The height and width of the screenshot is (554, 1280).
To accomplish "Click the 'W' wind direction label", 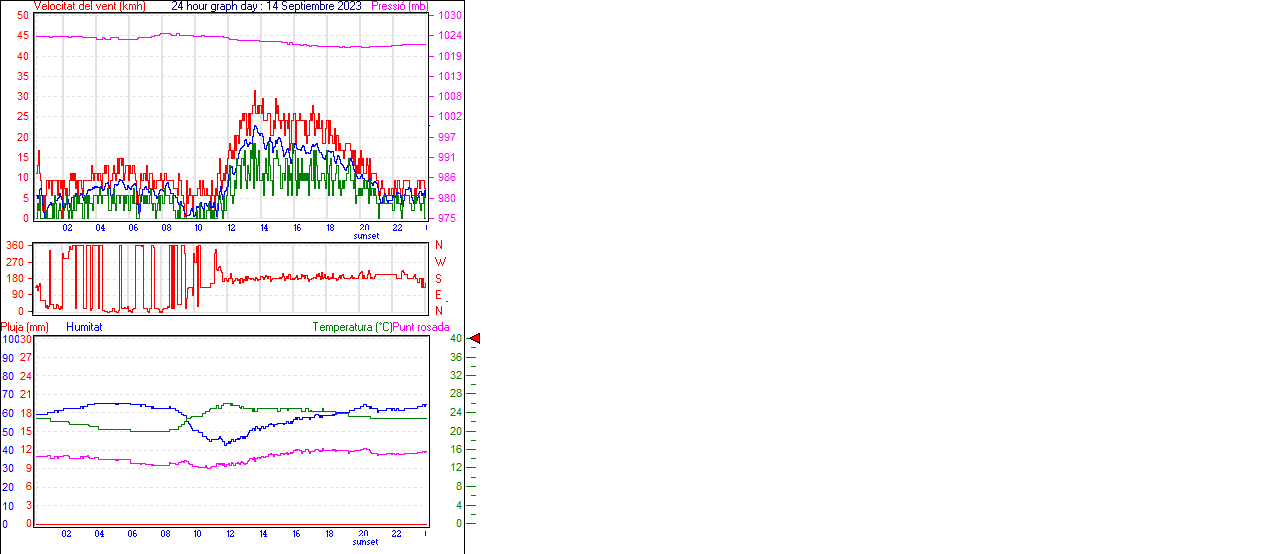I will (438, 262).
